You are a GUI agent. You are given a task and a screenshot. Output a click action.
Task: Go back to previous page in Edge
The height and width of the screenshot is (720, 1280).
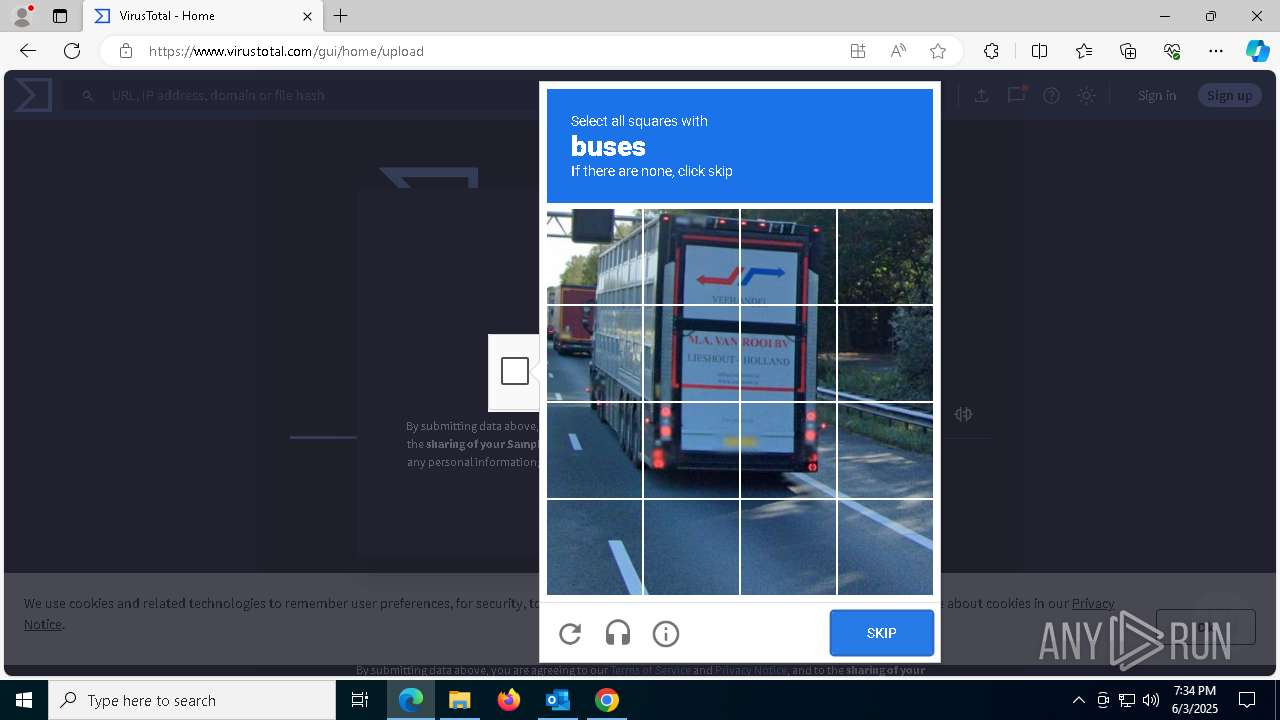coord(28,51)
